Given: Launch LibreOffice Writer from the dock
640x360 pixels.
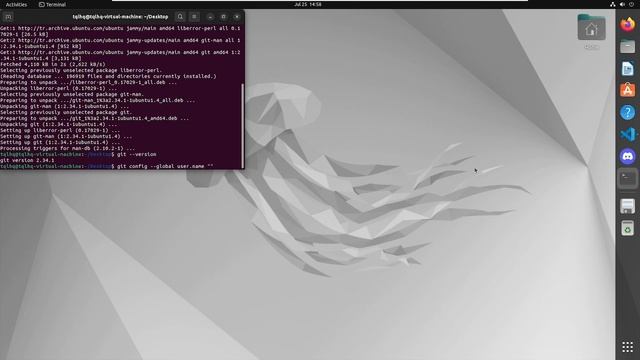Looking at the screenshot, I should tap(628, 68).
